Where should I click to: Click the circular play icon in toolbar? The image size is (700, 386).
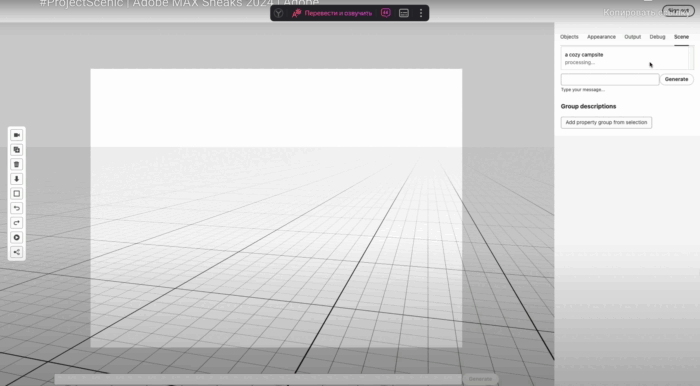[17, 237]
